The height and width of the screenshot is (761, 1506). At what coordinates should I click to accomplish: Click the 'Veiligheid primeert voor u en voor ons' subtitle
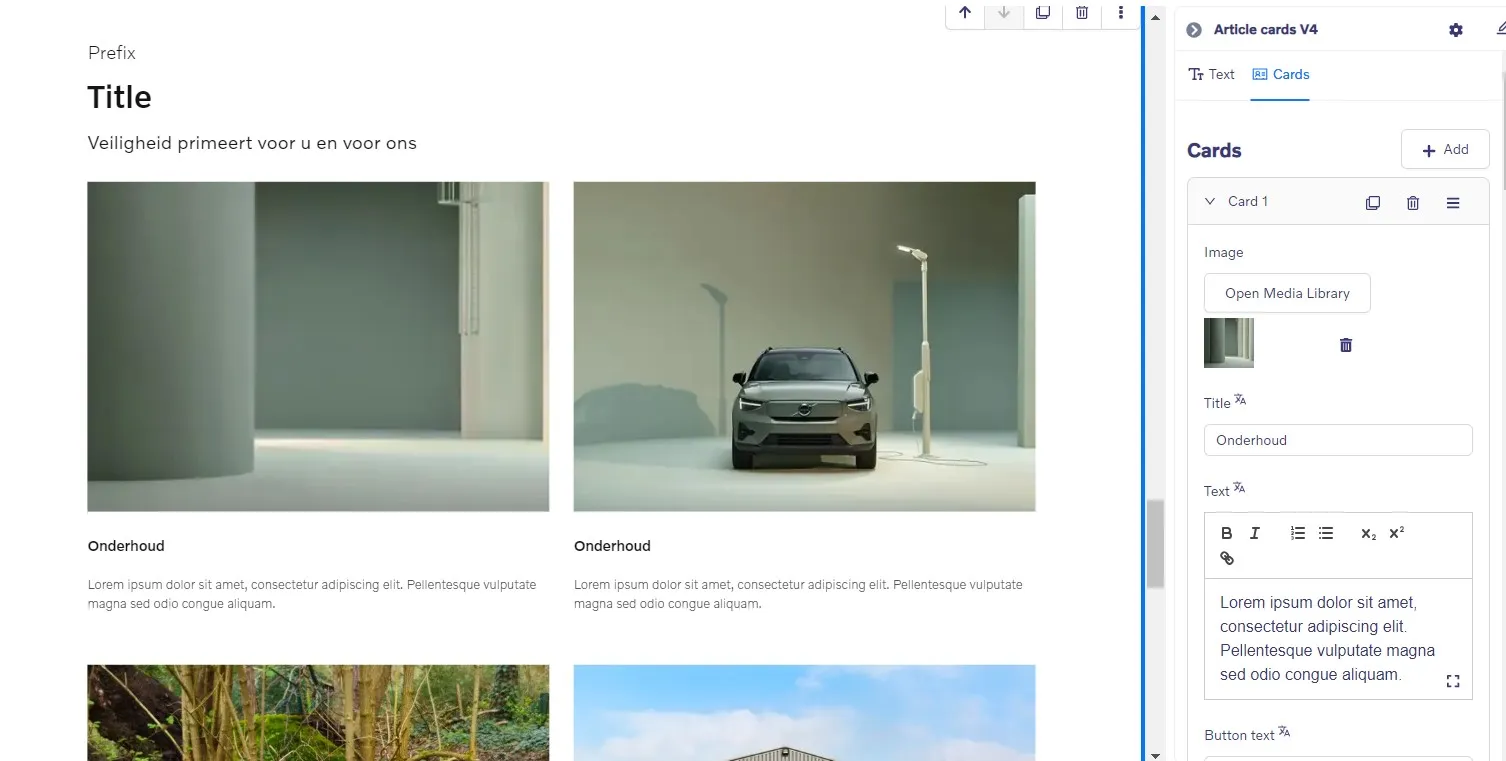tap(252, 143)
